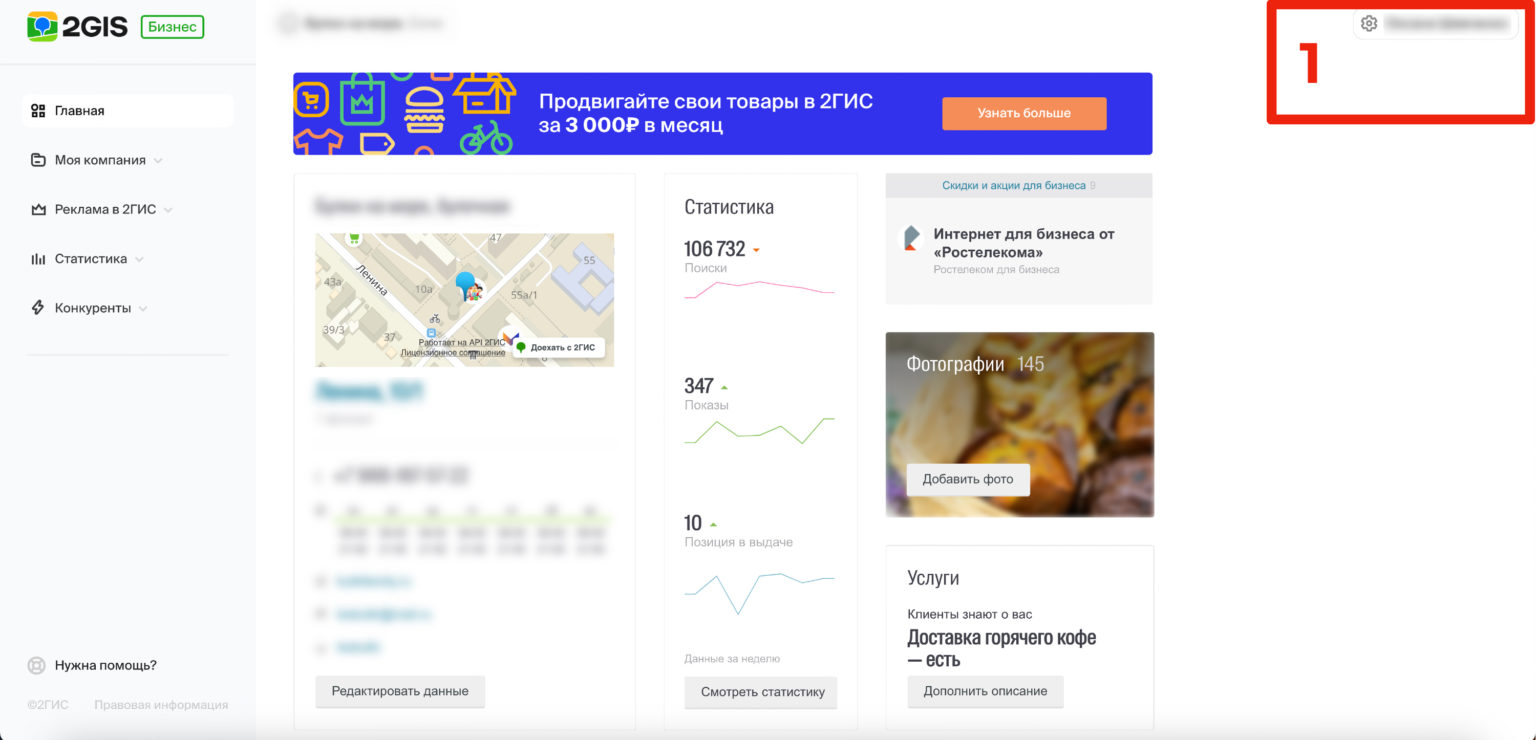Viewport: 1536px width, 740px height.
Task: Click the Моя компания folder icon
Action: pos(38,160)
